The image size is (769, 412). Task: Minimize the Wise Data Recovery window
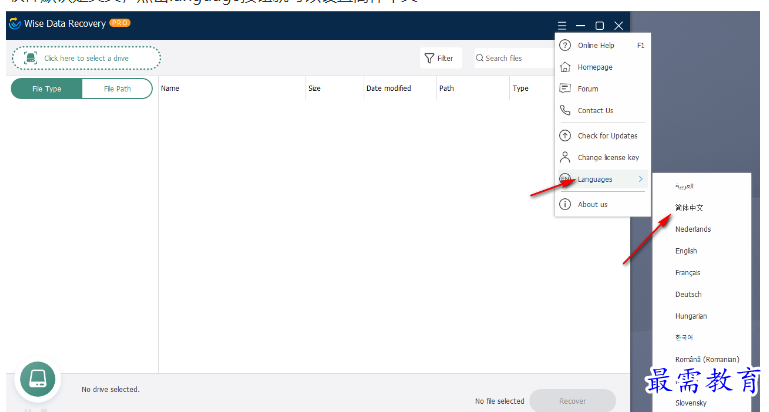581,26
